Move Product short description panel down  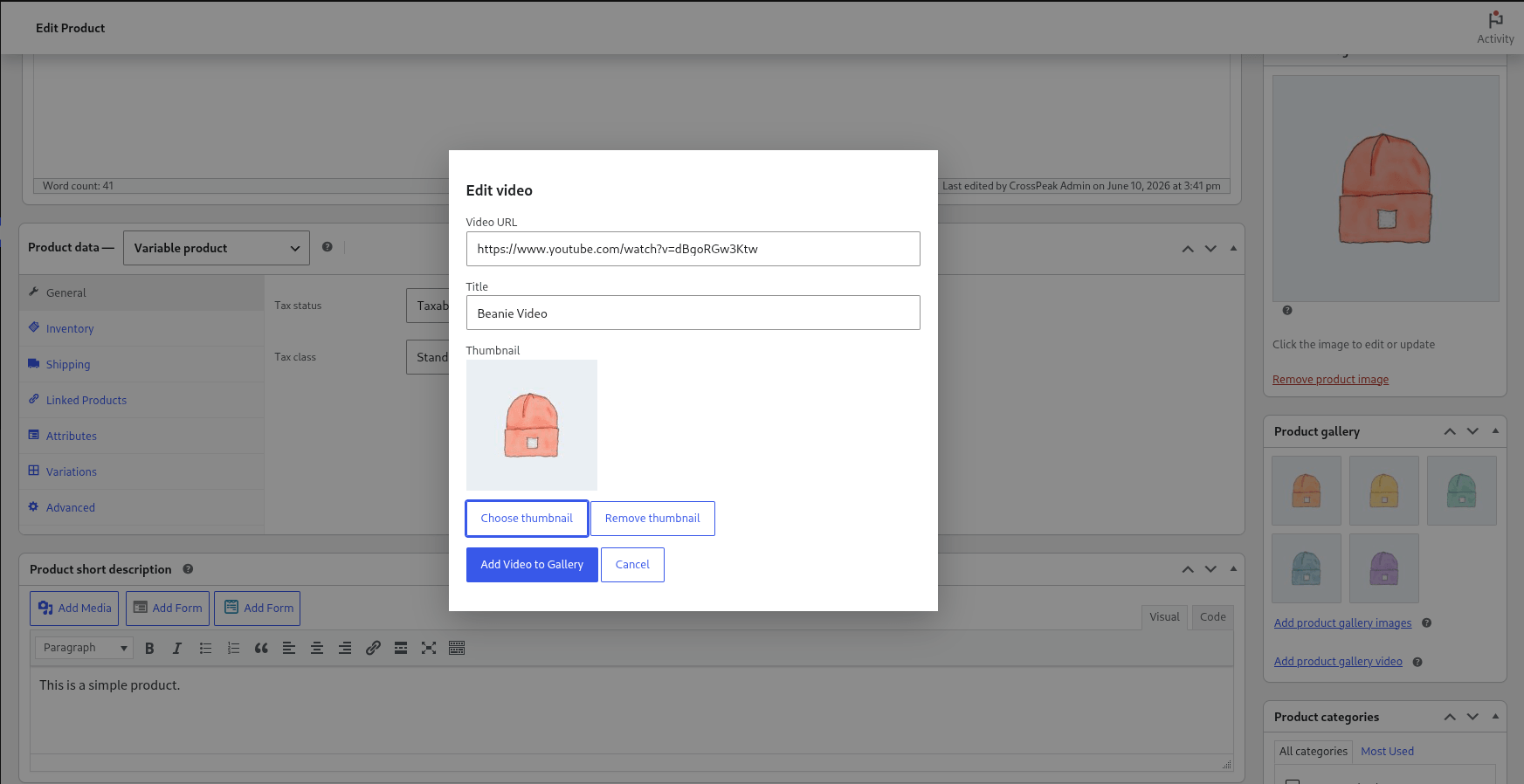(1210, 569)
